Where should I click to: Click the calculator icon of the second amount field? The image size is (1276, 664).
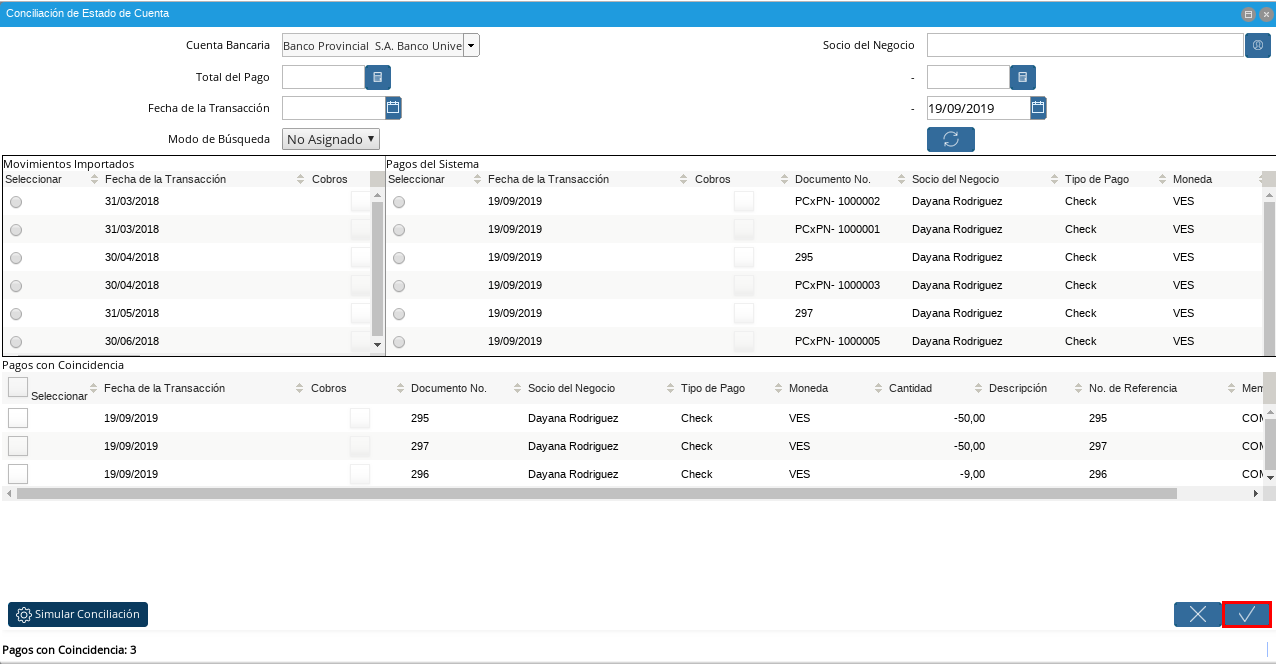1022,77
